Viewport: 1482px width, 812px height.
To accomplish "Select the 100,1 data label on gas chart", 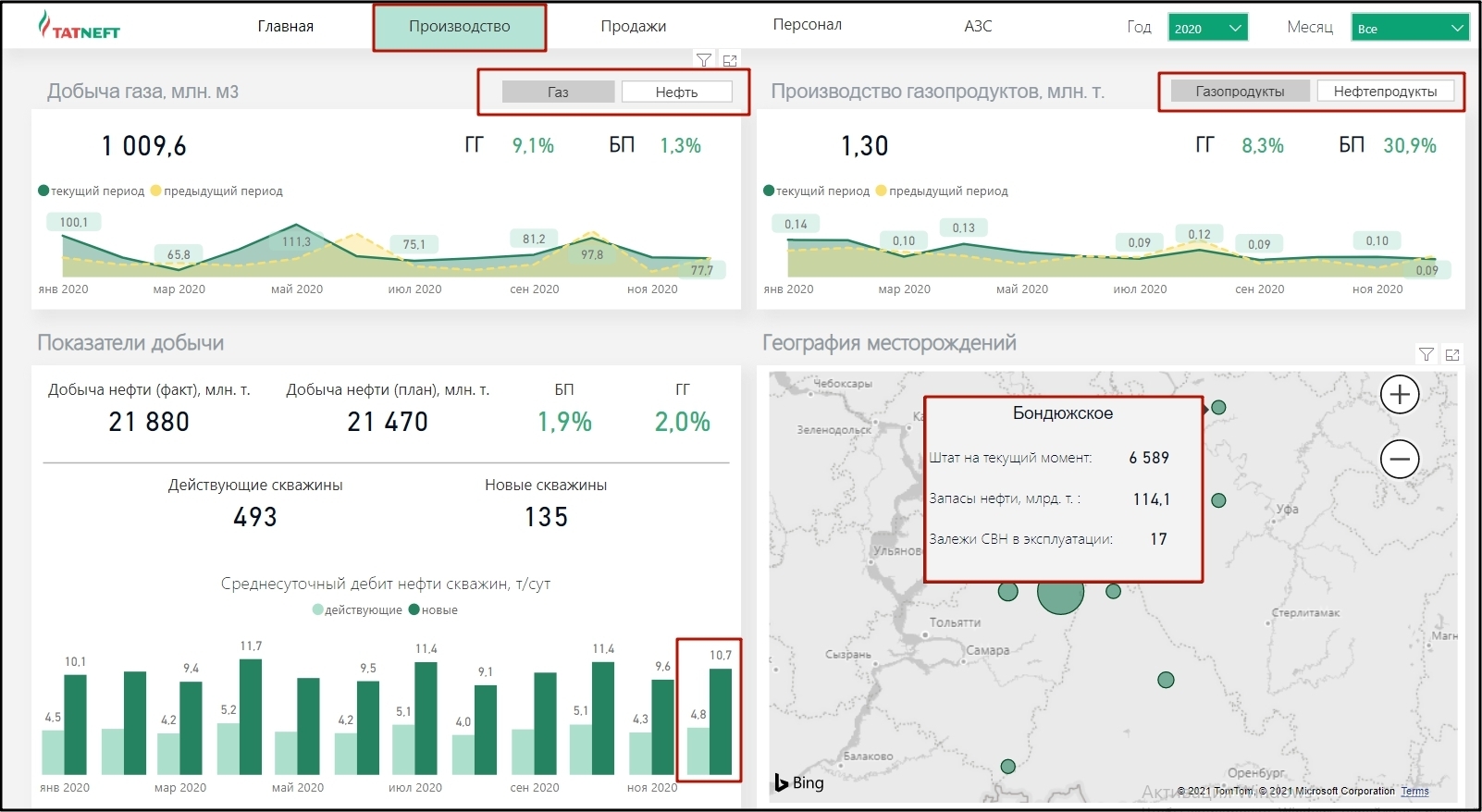I will pyautogui.click(x=74, y=222).
